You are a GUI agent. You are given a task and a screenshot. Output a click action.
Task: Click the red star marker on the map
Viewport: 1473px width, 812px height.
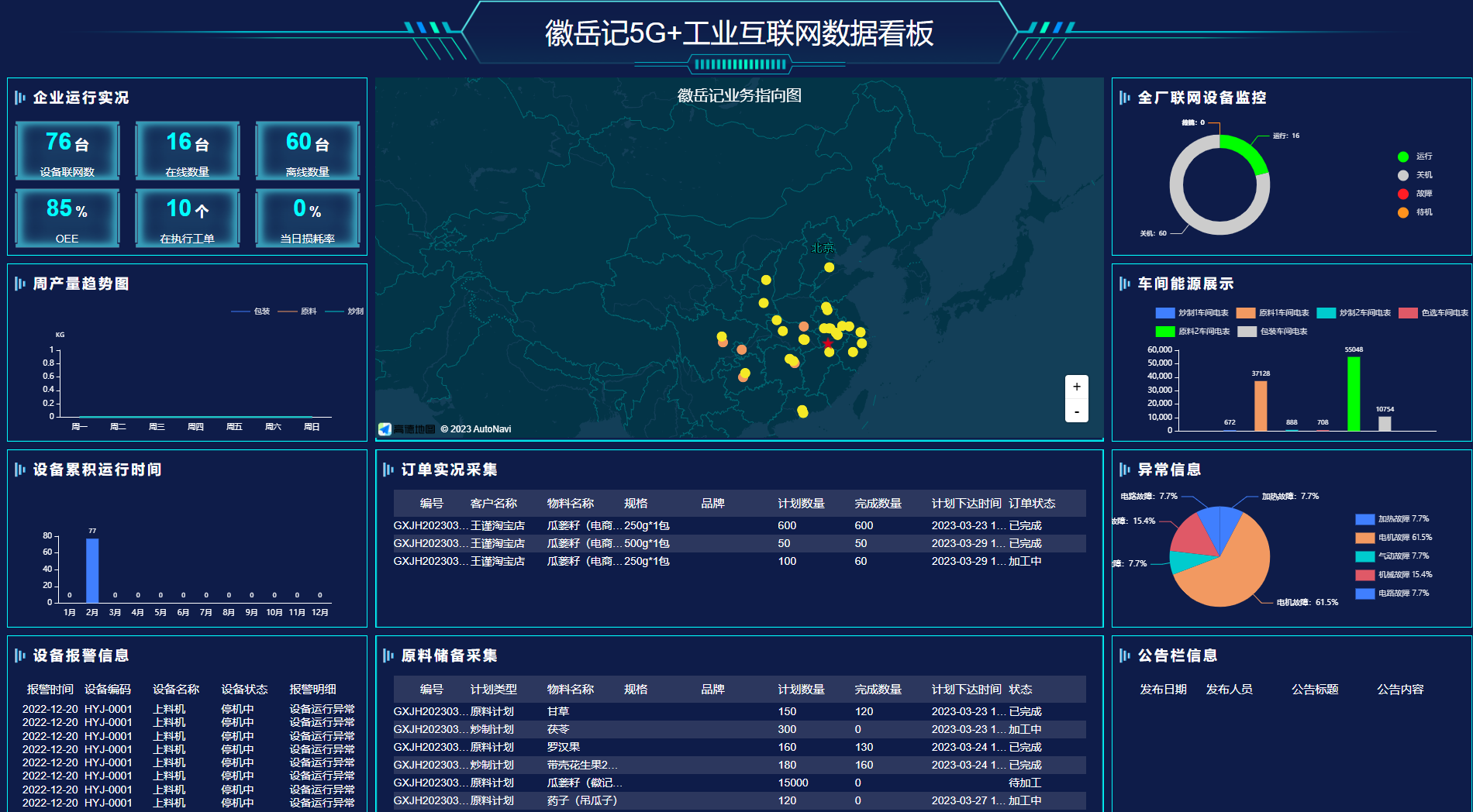pos(828,343)
